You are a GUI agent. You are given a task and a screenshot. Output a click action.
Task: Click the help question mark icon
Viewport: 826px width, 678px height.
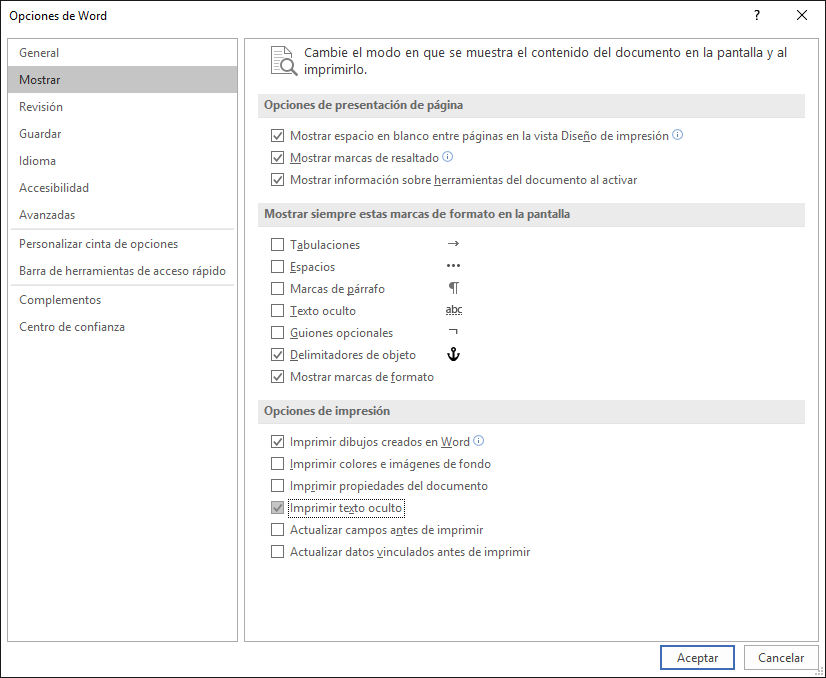757,15
